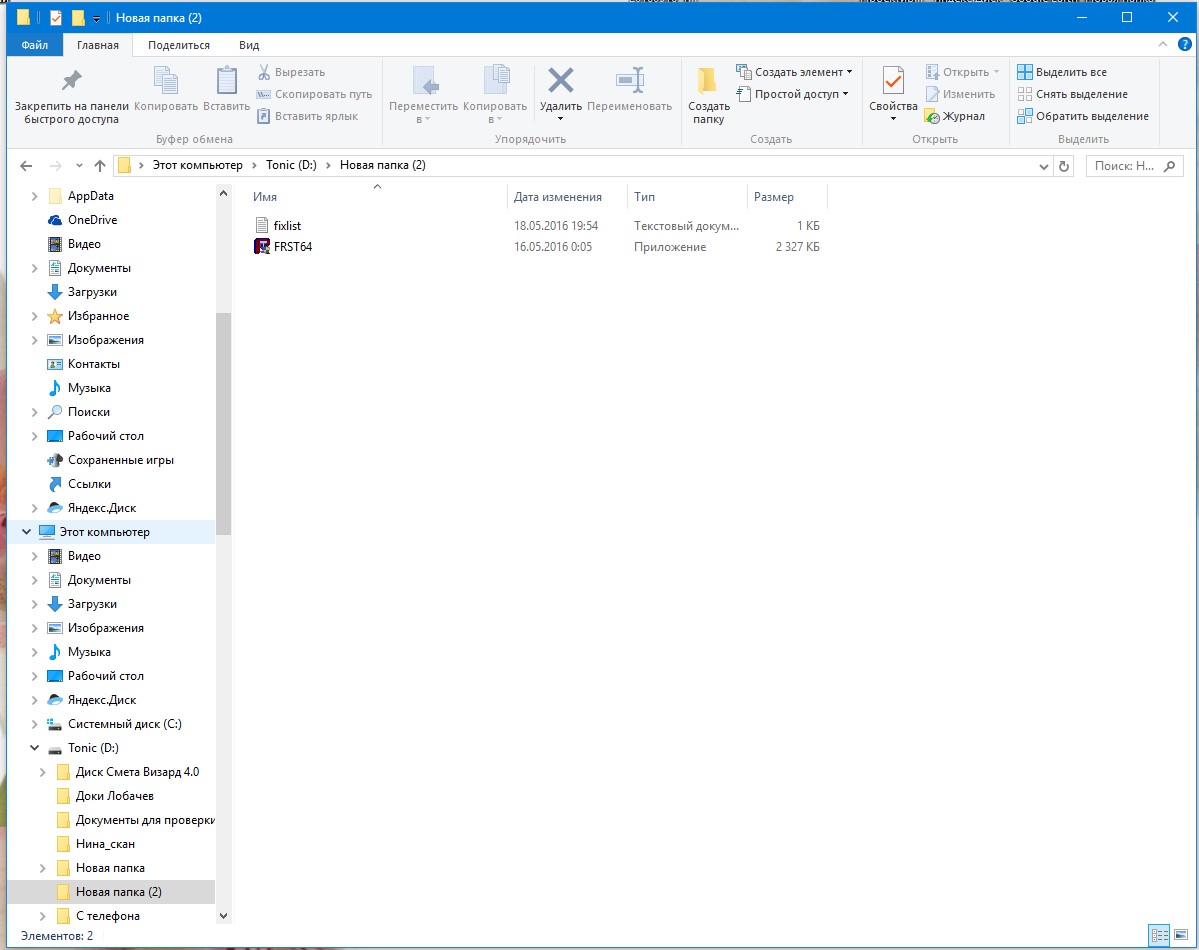Collapse the Этот компьютер tree node
Viewport: 1199px width, 950px height.
point(27,532)
